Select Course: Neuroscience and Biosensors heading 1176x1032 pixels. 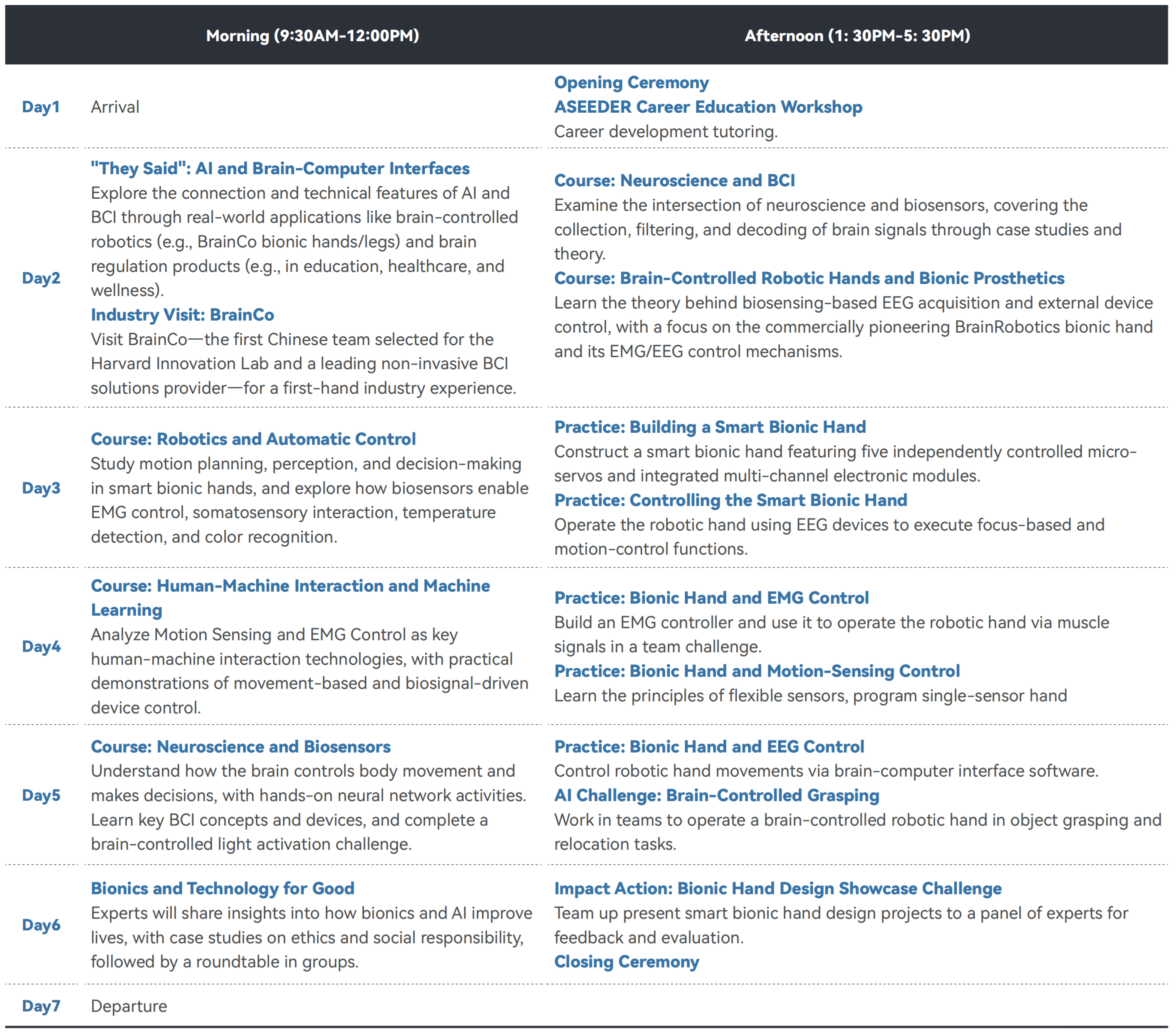[x=240, y=747]
